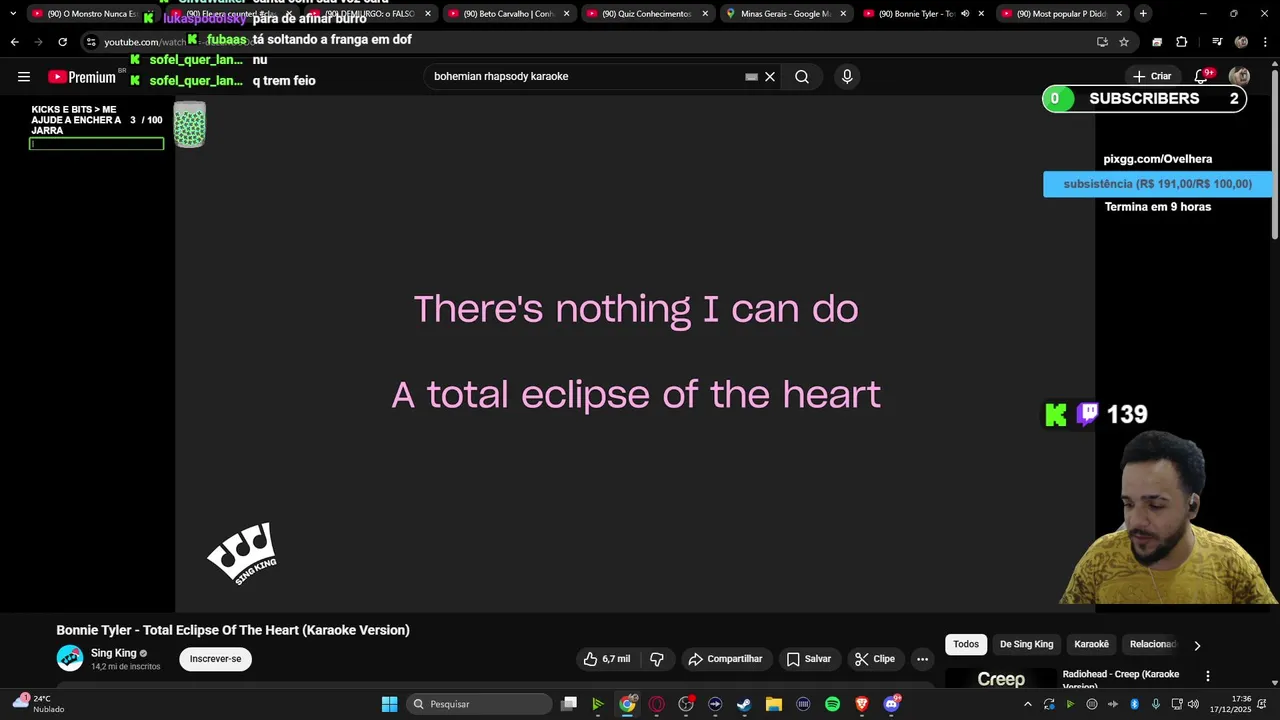The width and height of the screenshot is (1280, 720).
Task: Open Spotify from the taskbar
Action: 832,704
